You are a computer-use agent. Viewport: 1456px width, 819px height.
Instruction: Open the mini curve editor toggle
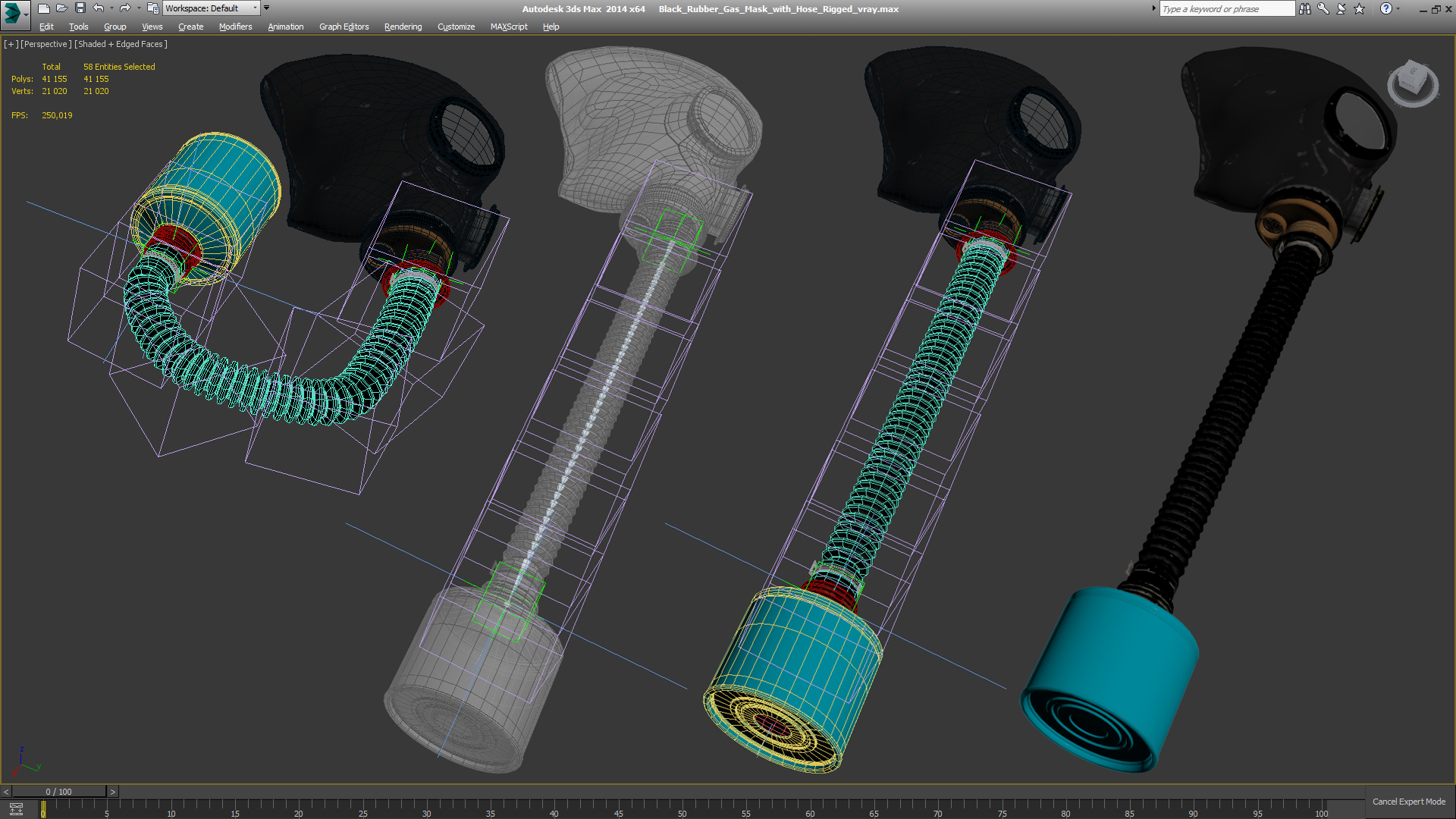(x=16, y=809)
